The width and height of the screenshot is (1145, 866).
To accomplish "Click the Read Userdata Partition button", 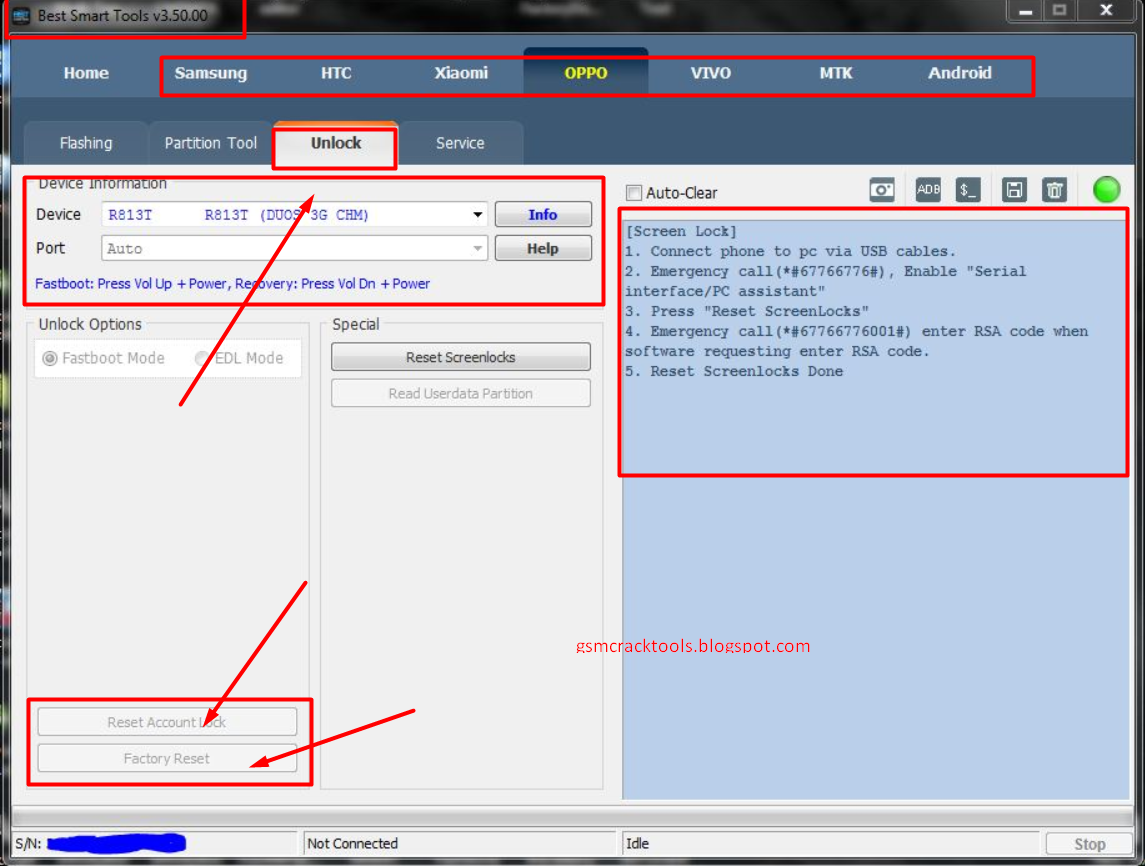I will click(461, 394).
